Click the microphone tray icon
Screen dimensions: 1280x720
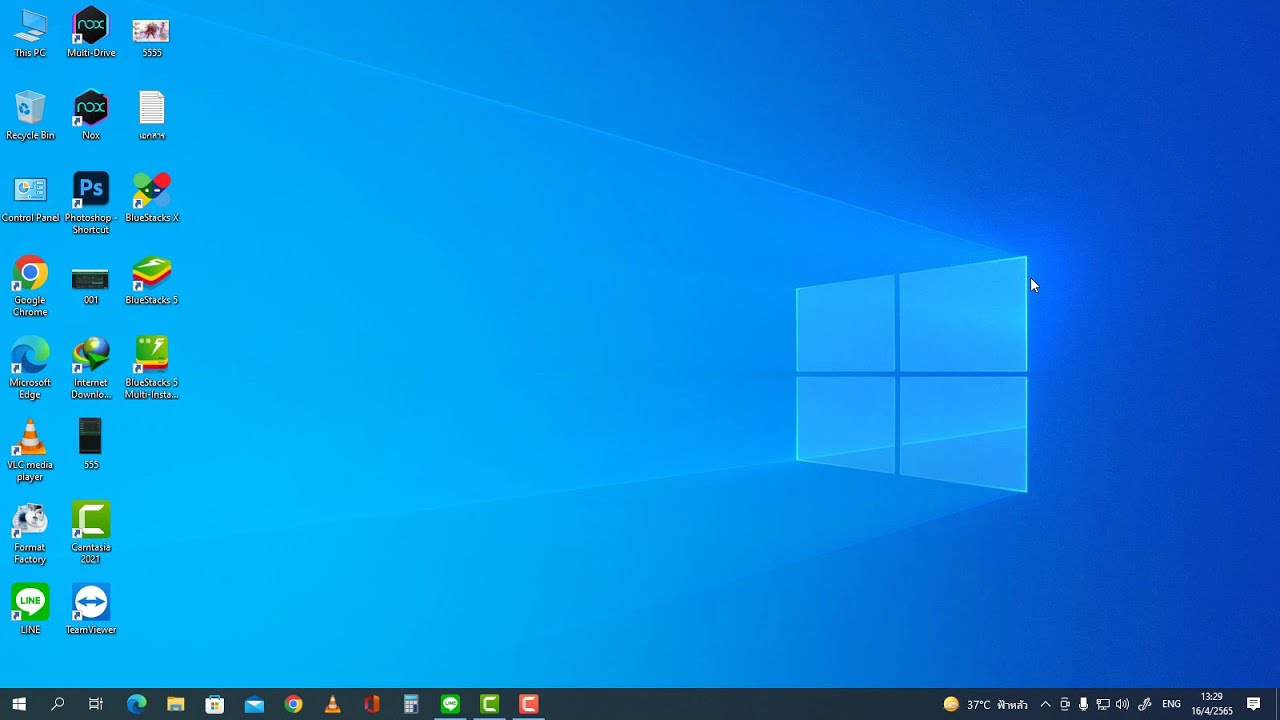pos(1083,704)
